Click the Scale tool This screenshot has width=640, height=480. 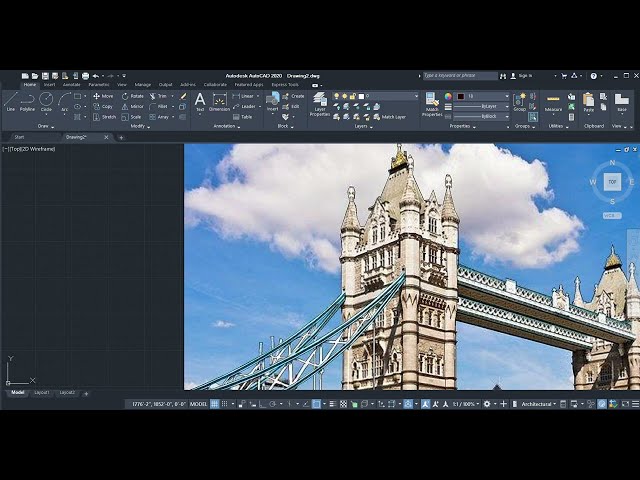pyautogui.click(x=131, y=117)
